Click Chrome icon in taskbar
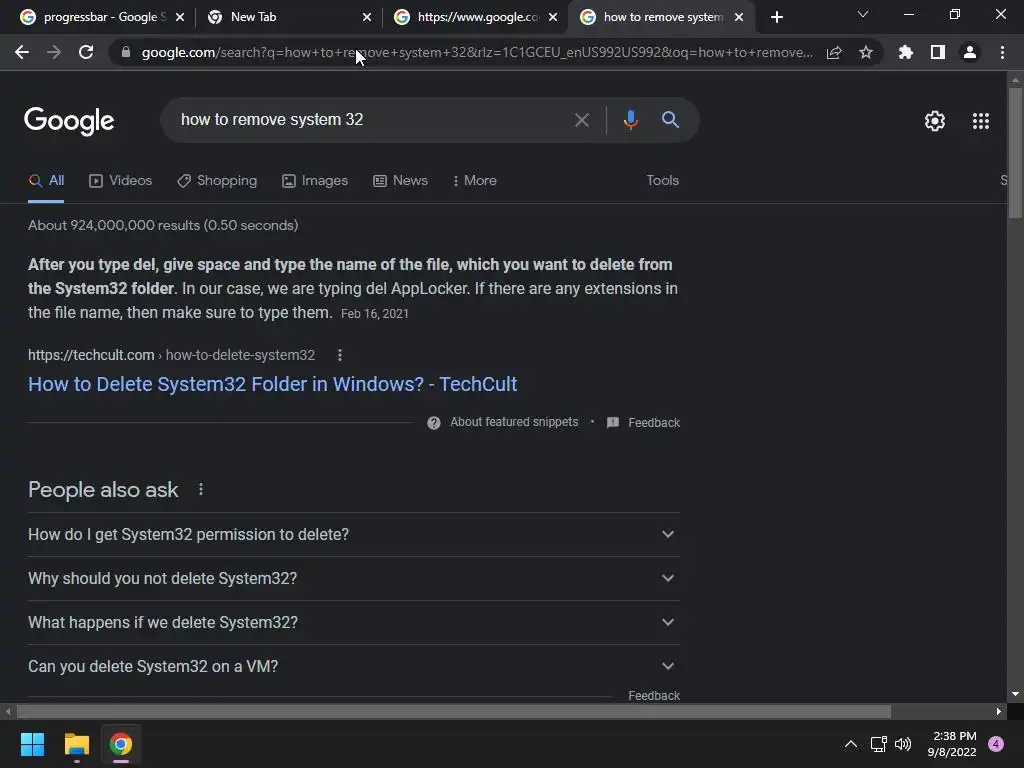Viewport: 1024px width, 768px height. pos(121,744)
